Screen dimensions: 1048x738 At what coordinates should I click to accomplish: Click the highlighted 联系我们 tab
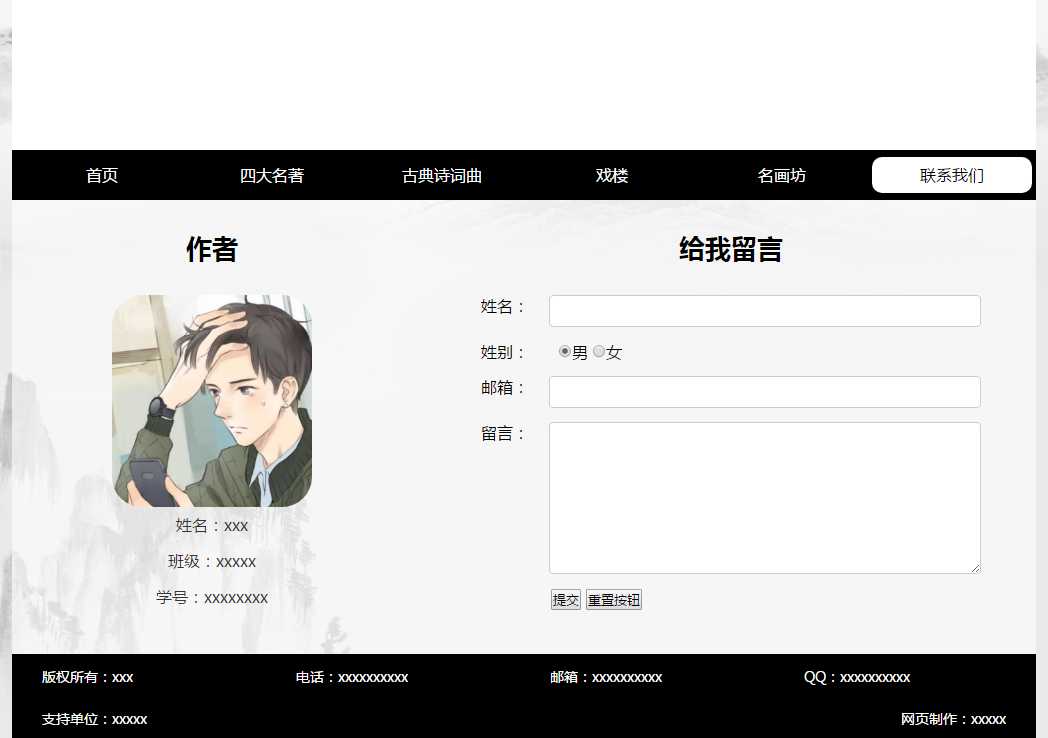coord(951,176)
